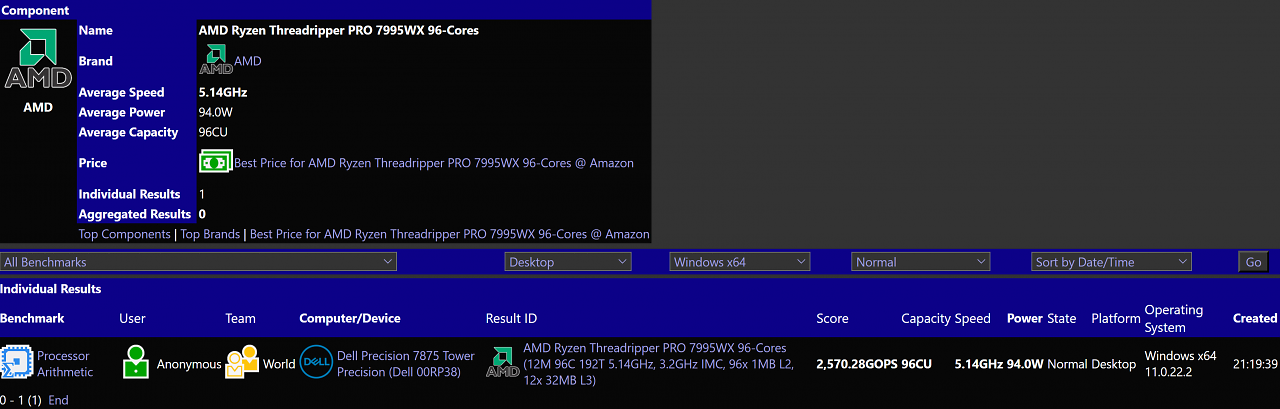Expand the Normal state dropdown
The height and width of the screenshot is (409, 1280).
[921, 262]
